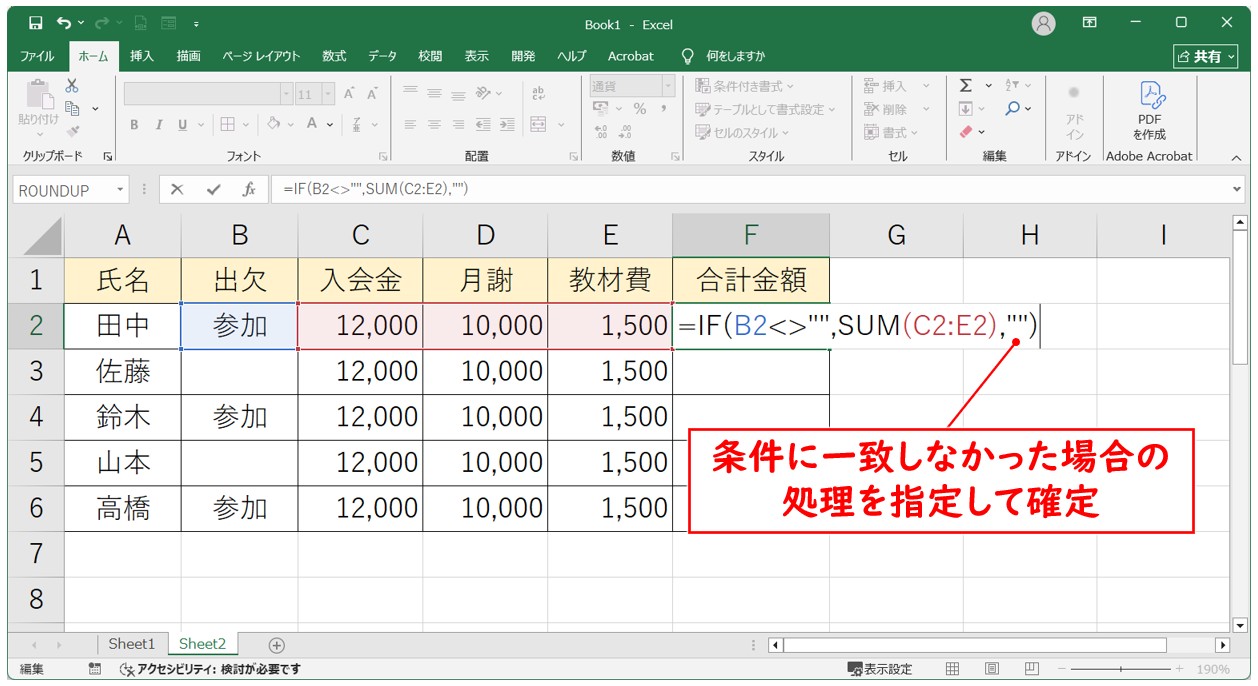Click the Cut scissors icon
The width and height of the screenshot is (1258, 686).
72,86
